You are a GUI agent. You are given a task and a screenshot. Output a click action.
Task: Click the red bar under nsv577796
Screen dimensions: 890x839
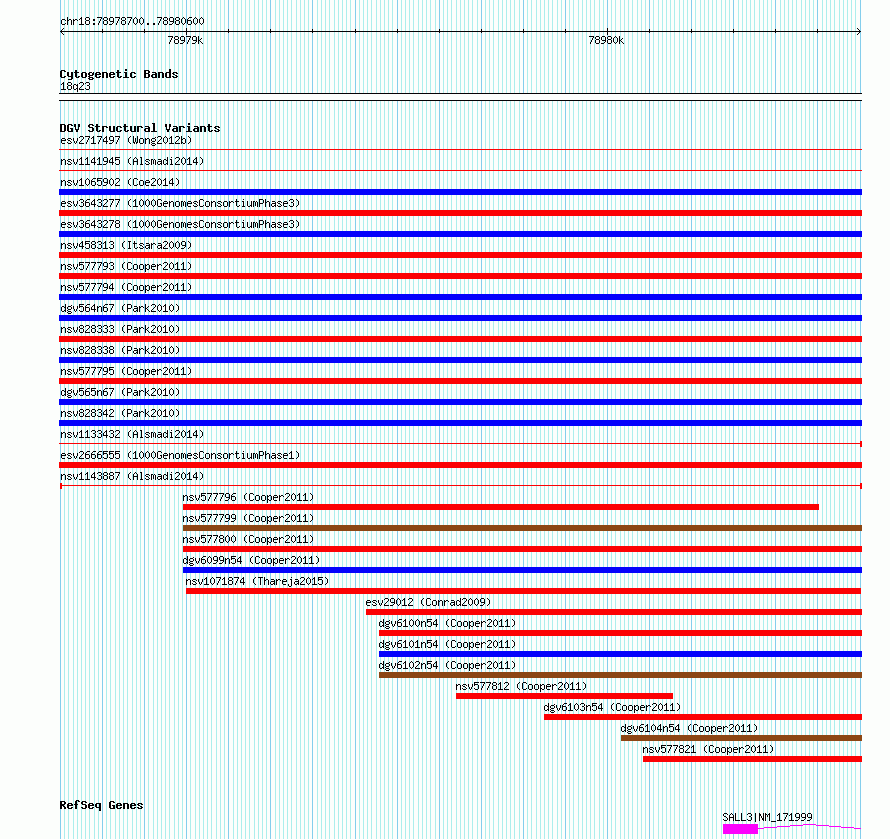pos(501,507)
